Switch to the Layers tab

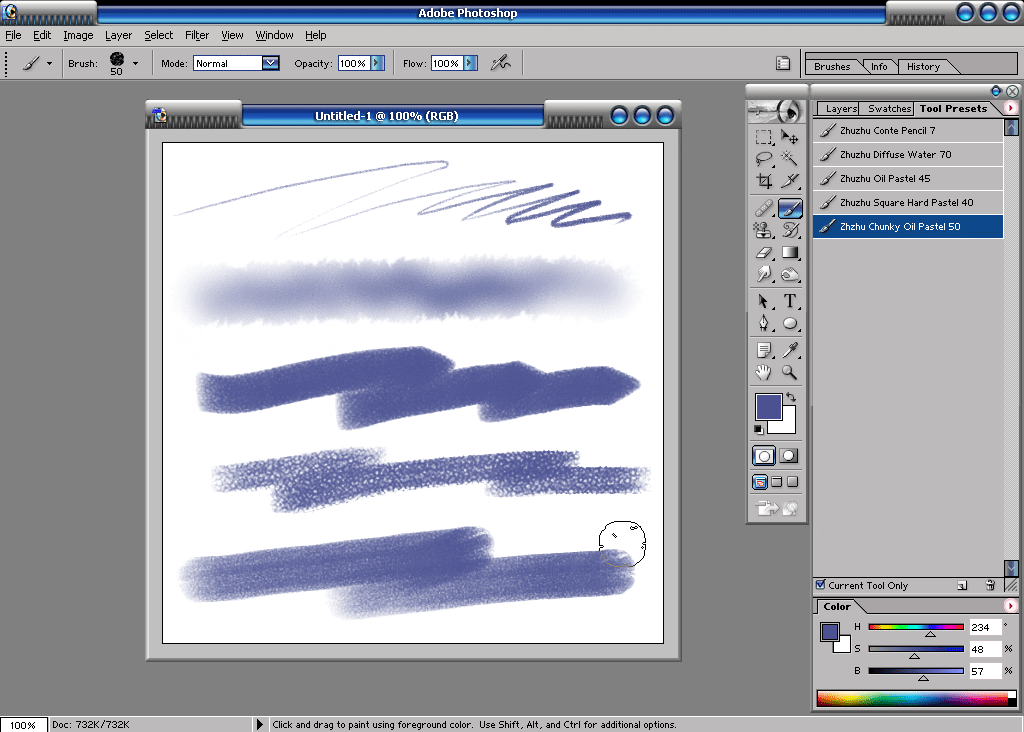click(x=840, y=109)
